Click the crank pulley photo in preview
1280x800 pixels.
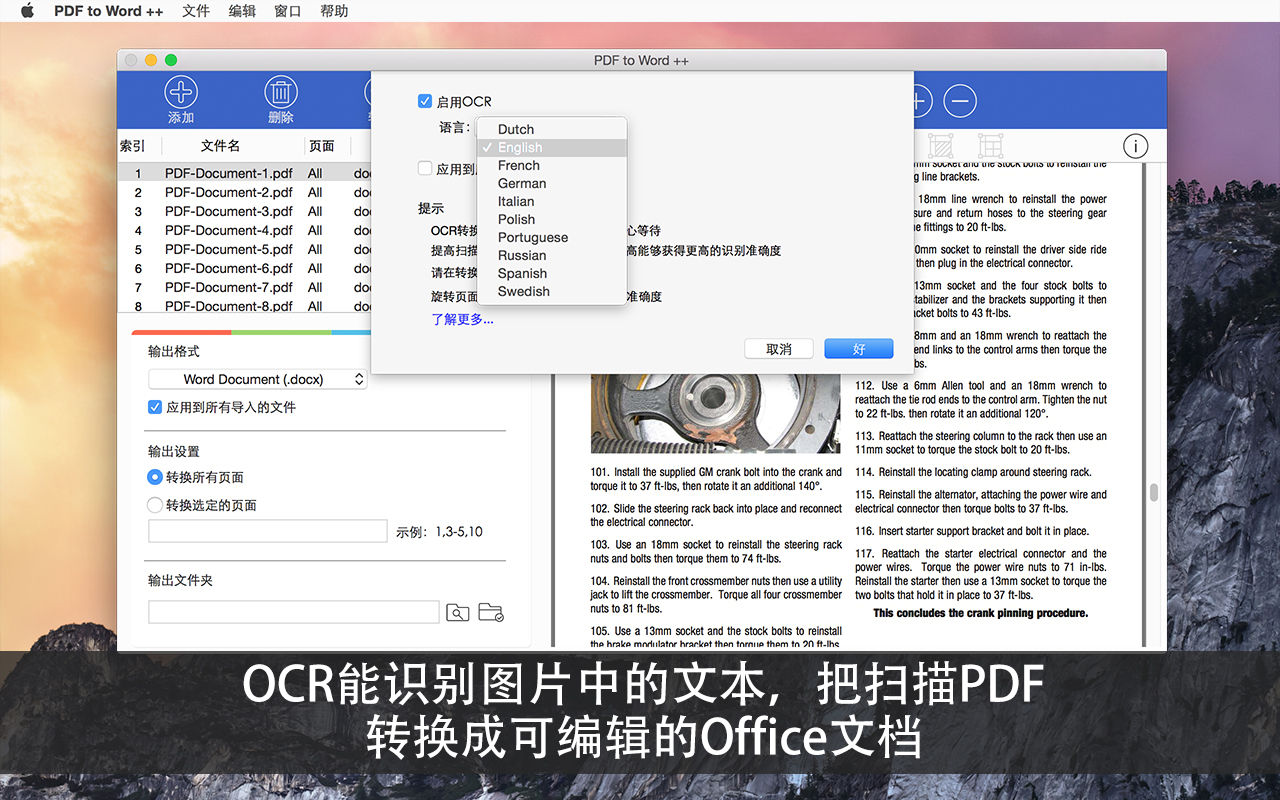pyautogui.click(x=715, y=412)
